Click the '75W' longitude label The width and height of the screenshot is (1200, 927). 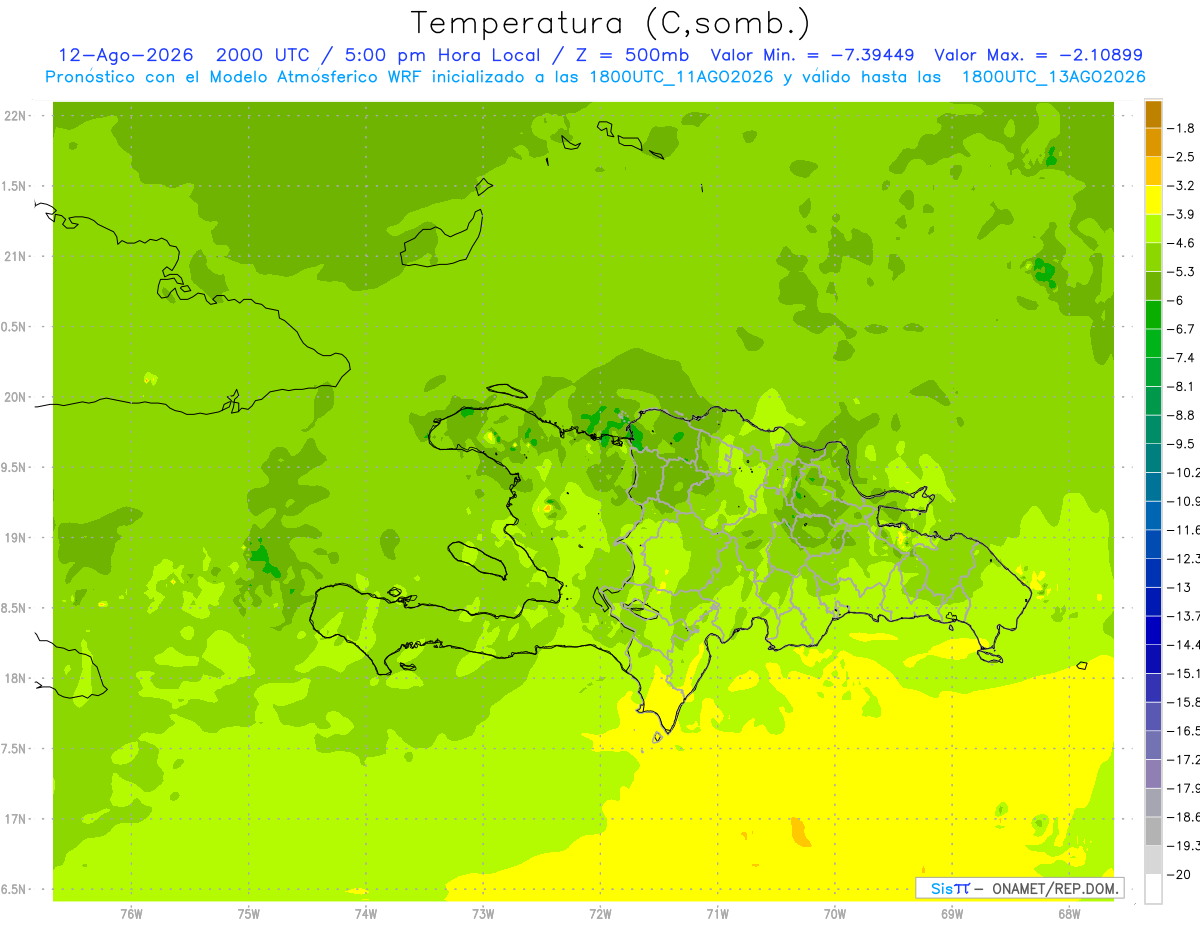[x=248, y=914]
